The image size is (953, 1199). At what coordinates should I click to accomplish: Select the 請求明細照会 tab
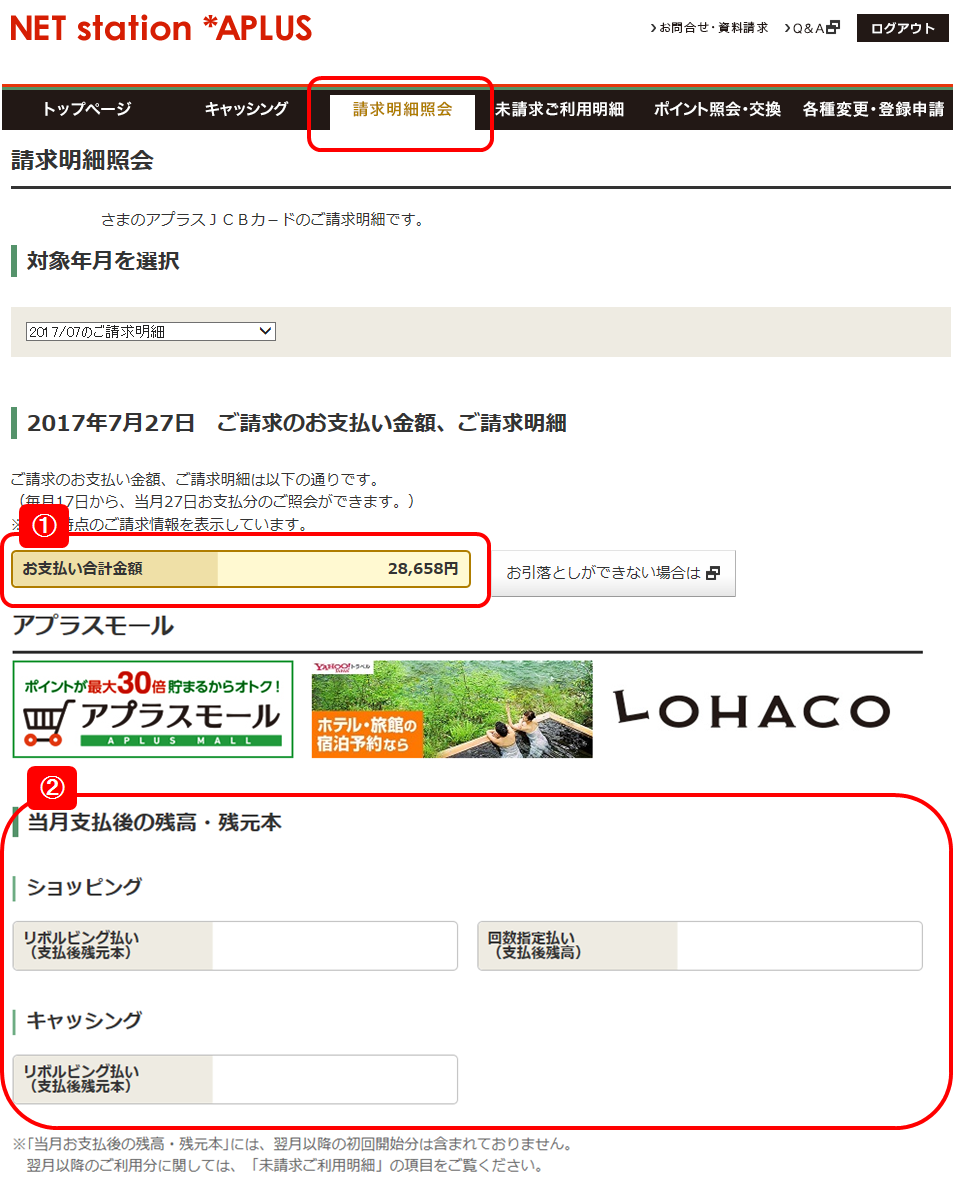402,109
